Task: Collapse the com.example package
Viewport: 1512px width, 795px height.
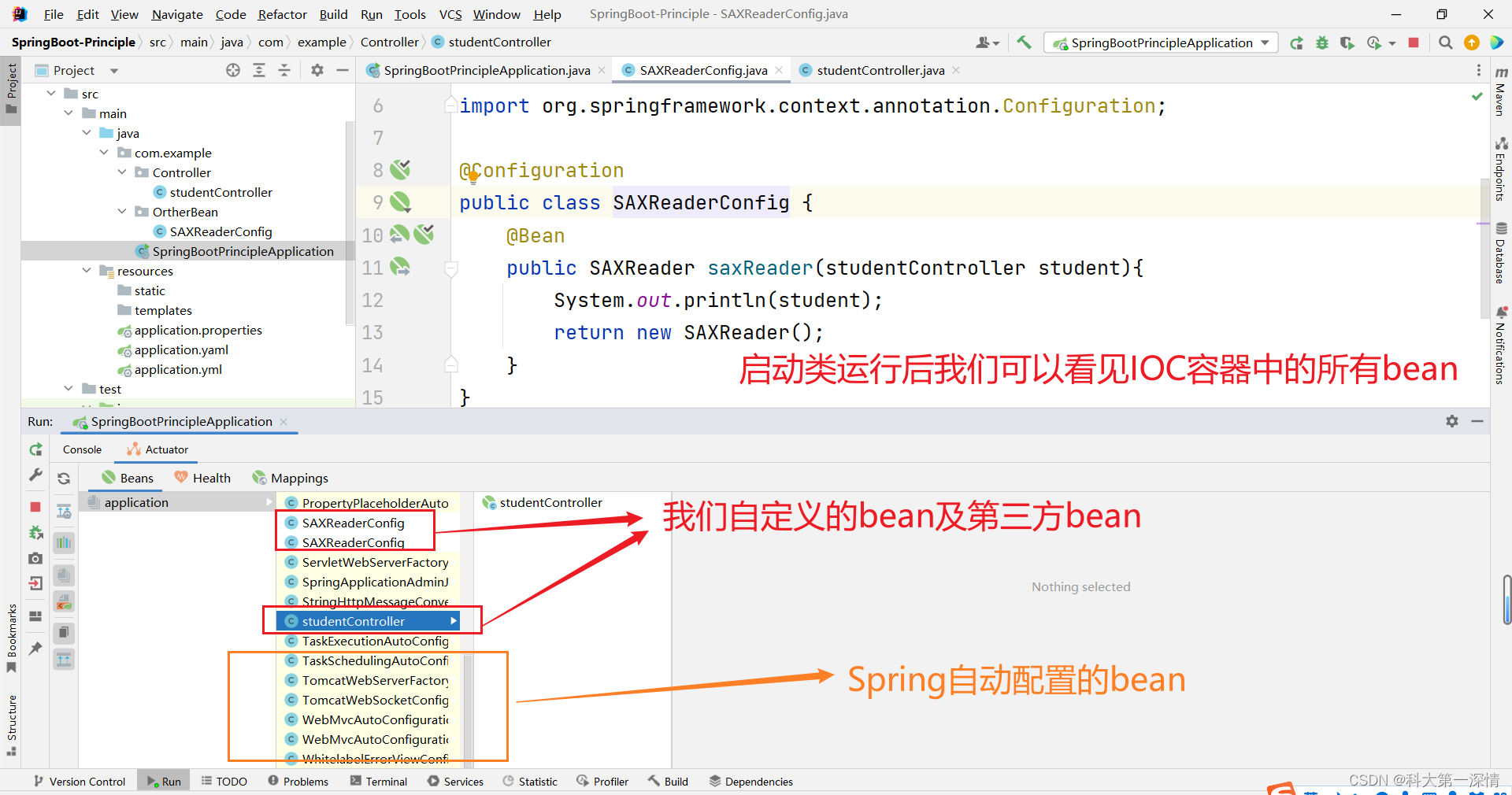Action: [104, 153]
